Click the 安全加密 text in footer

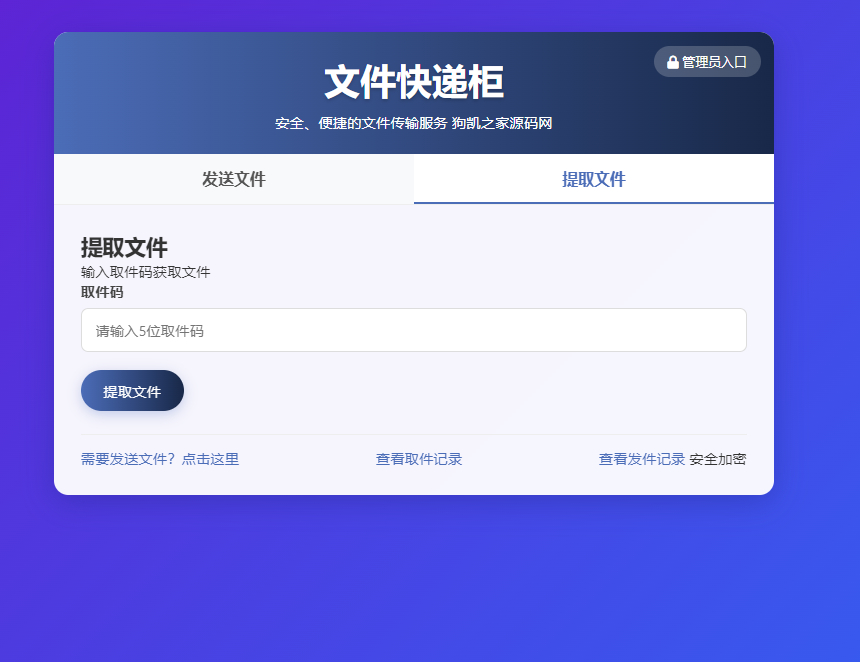point(717,459)
